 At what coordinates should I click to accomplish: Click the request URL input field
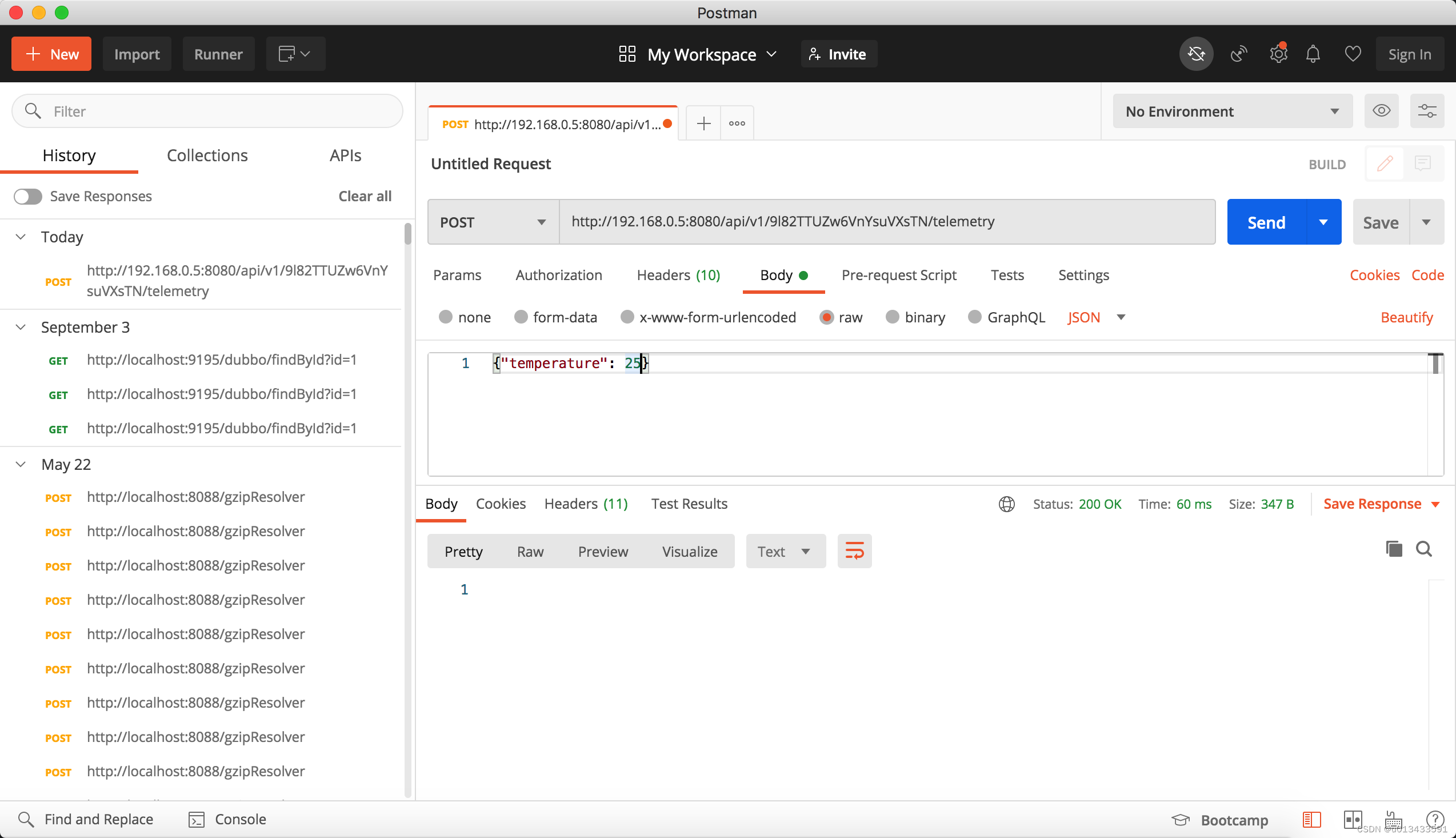point(886,222)
